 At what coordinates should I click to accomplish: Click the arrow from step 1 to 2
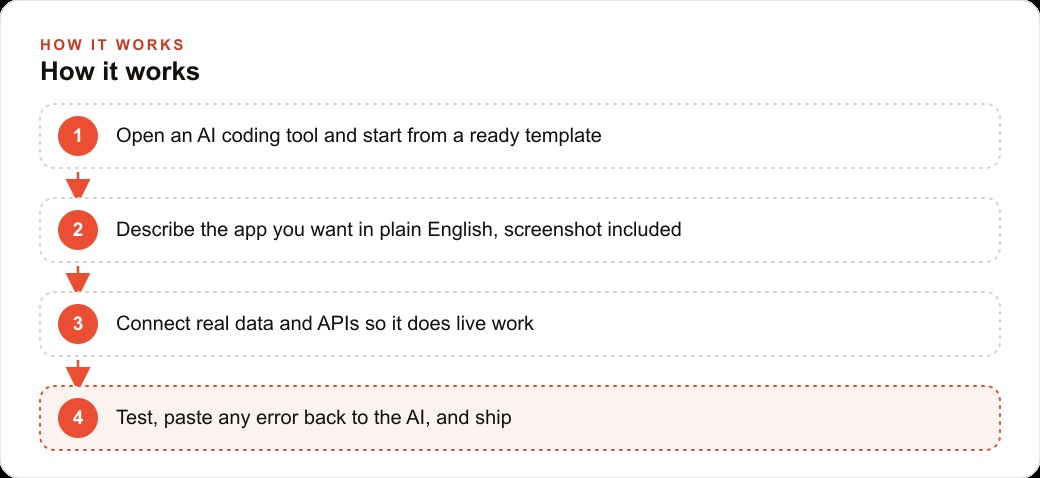pos(78,185)
